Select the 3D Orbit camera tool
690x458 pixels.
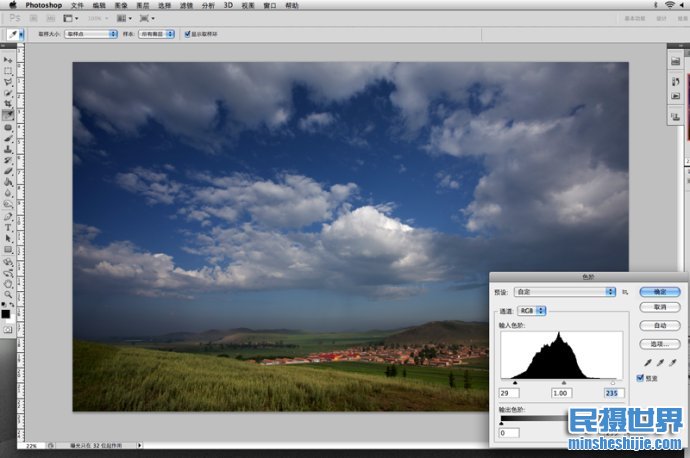(8, 273)
